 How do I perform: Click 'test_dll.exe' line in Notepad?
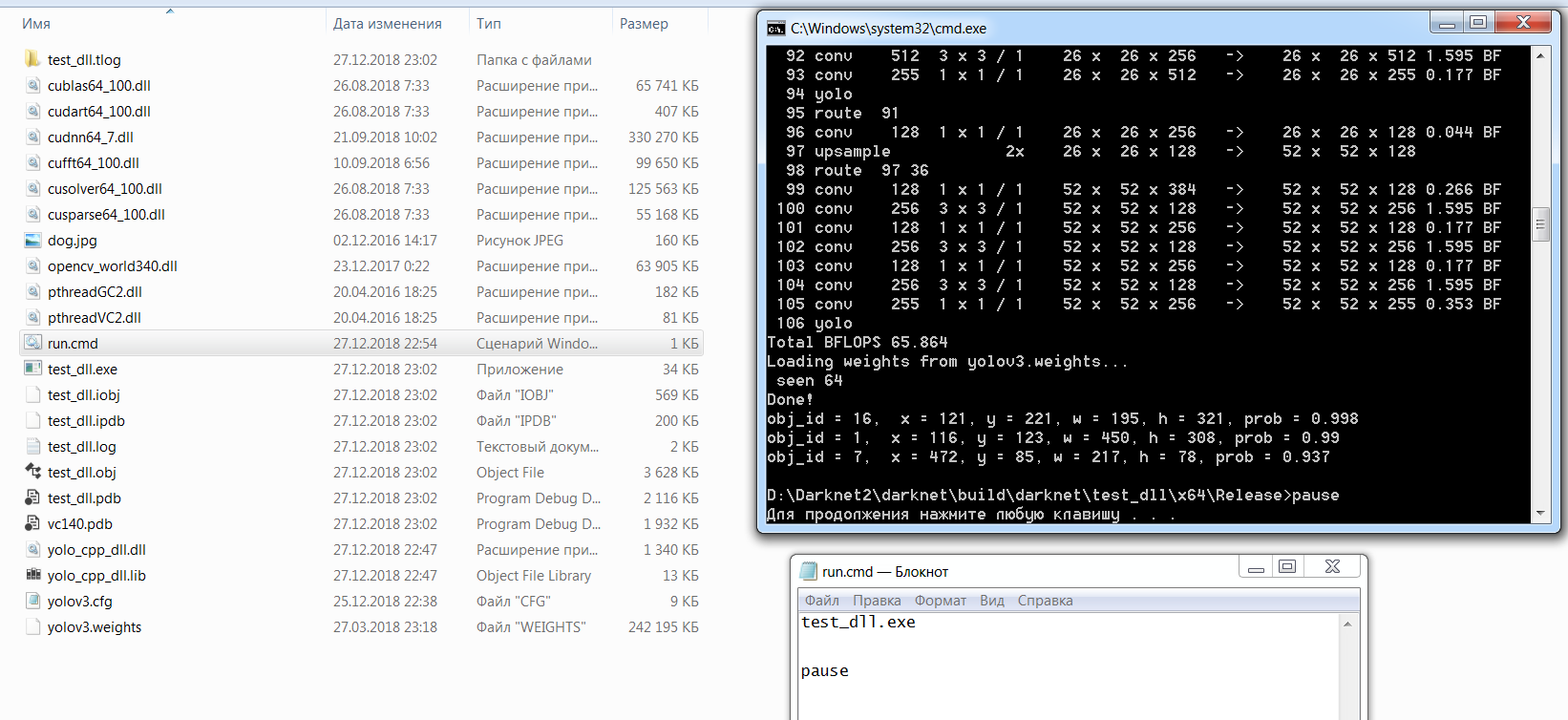pos(858,622)
